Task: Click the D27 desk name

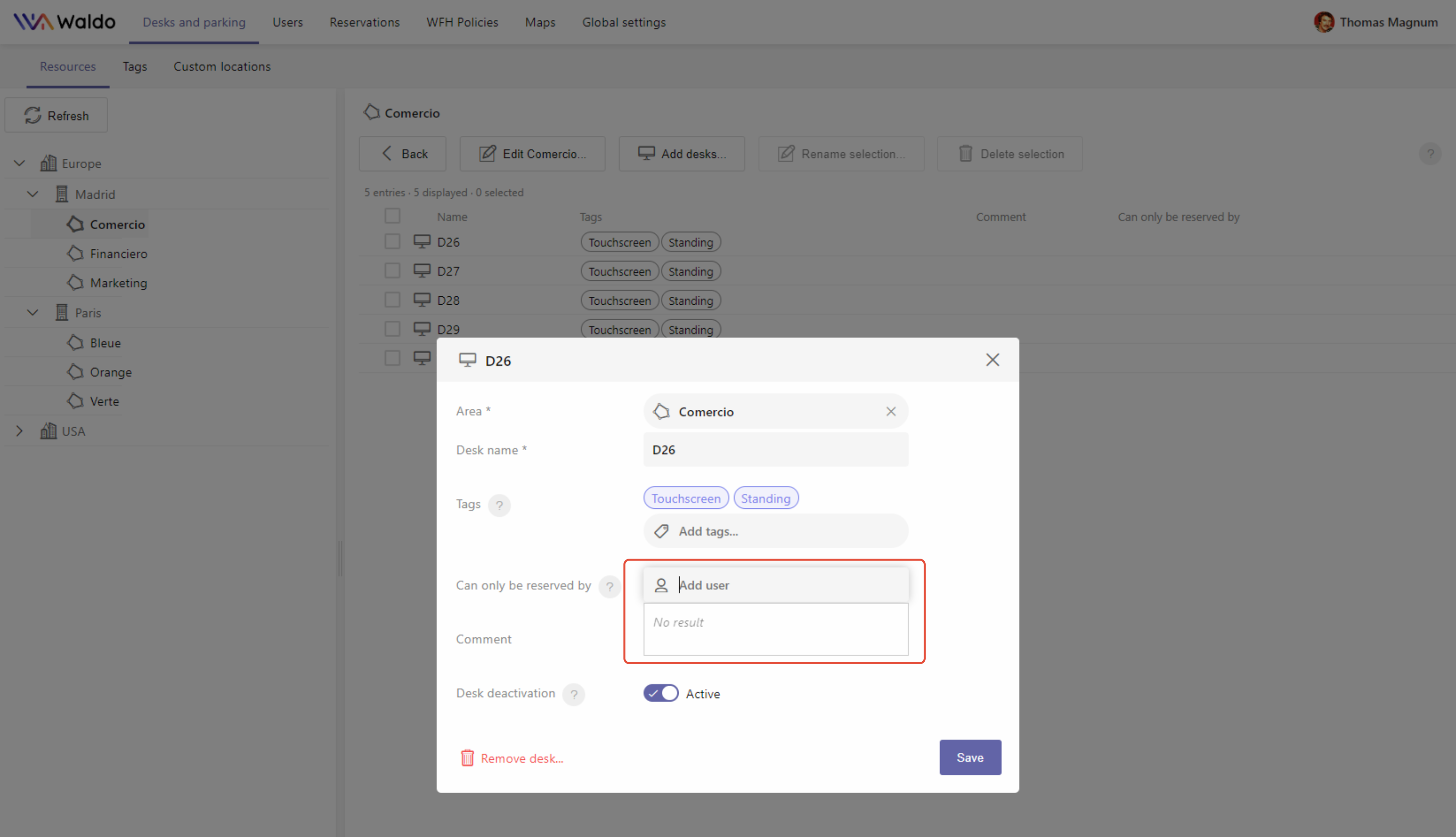Action: coord(448,271)
